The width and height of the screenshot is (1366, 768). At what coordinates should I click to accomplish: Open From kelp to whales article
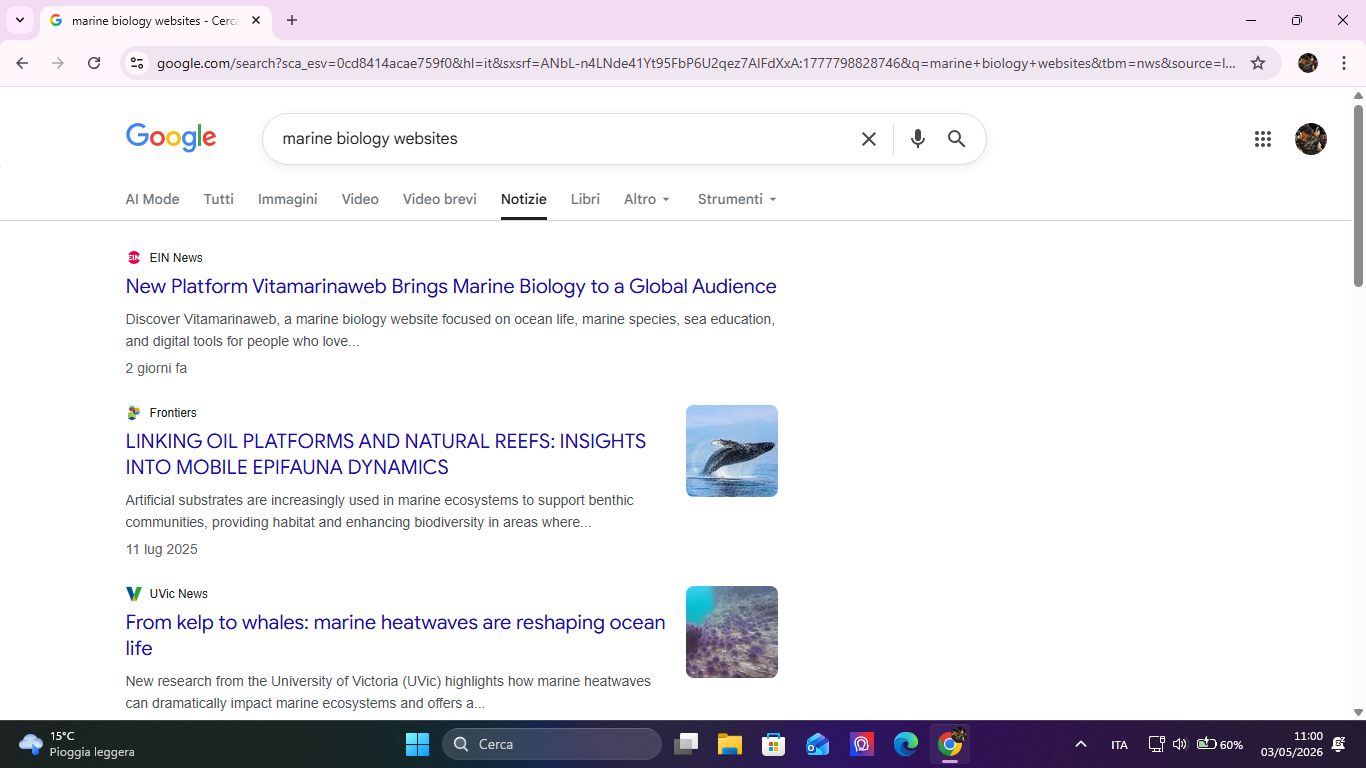[395, 635]
